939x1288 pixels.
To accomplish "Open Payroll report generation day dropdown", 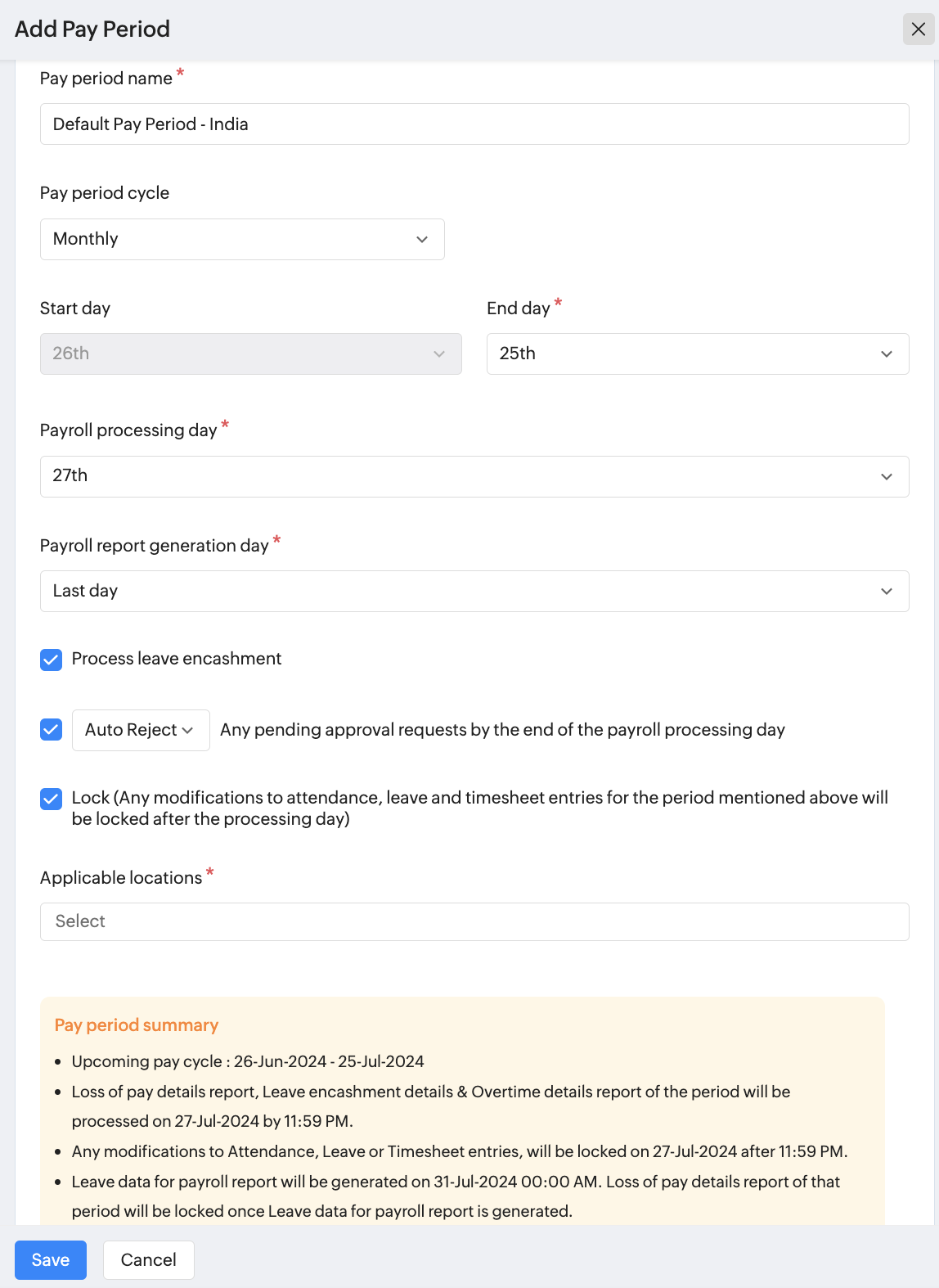I will click(474, 591).
